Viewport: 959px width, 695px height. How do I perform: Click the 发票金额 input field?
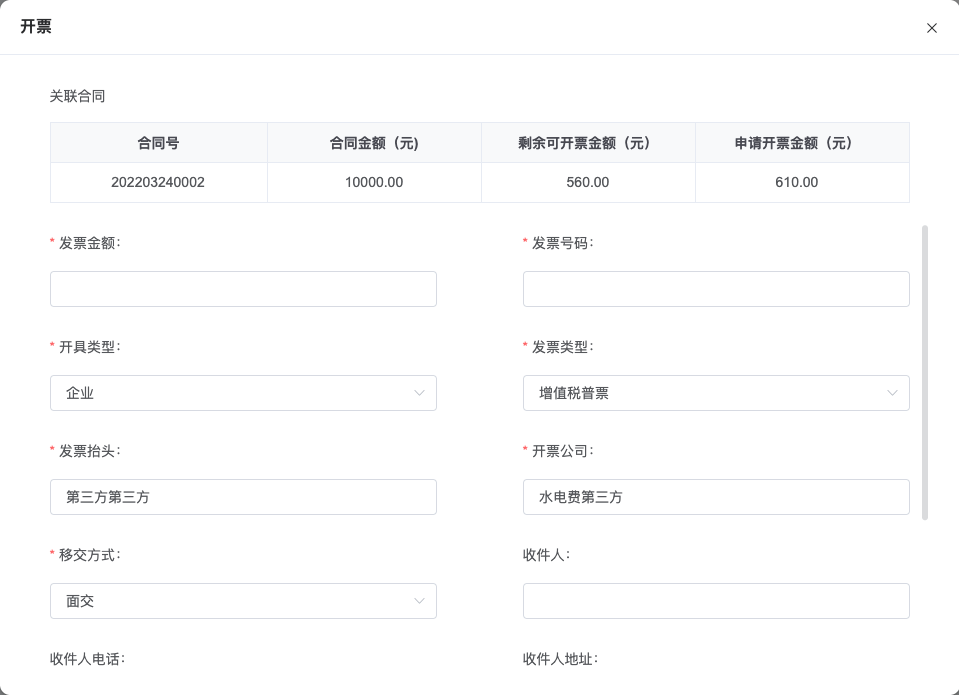click(x=243, y=289)
